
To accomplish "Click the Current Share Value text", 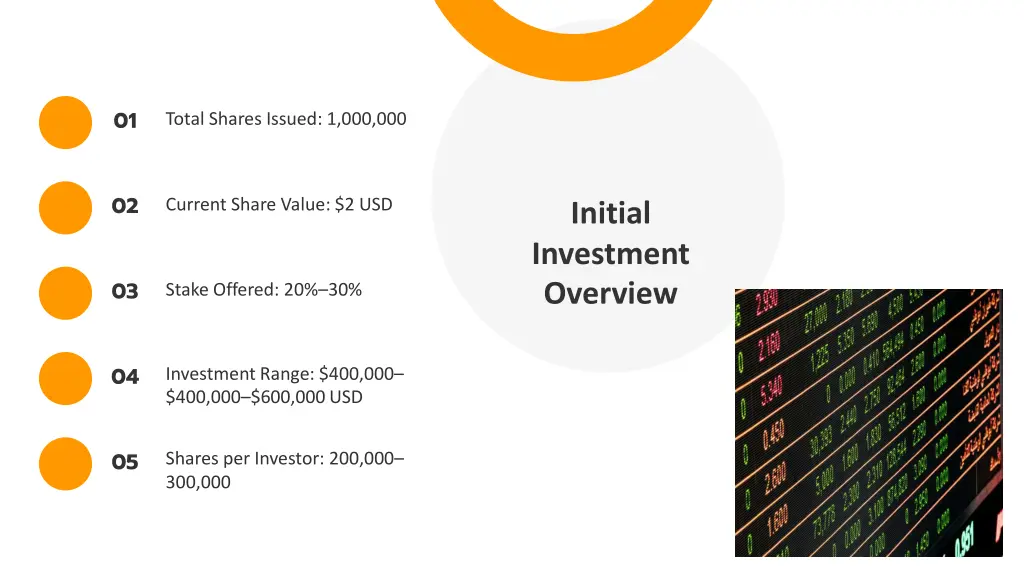I will click(279, 204).
